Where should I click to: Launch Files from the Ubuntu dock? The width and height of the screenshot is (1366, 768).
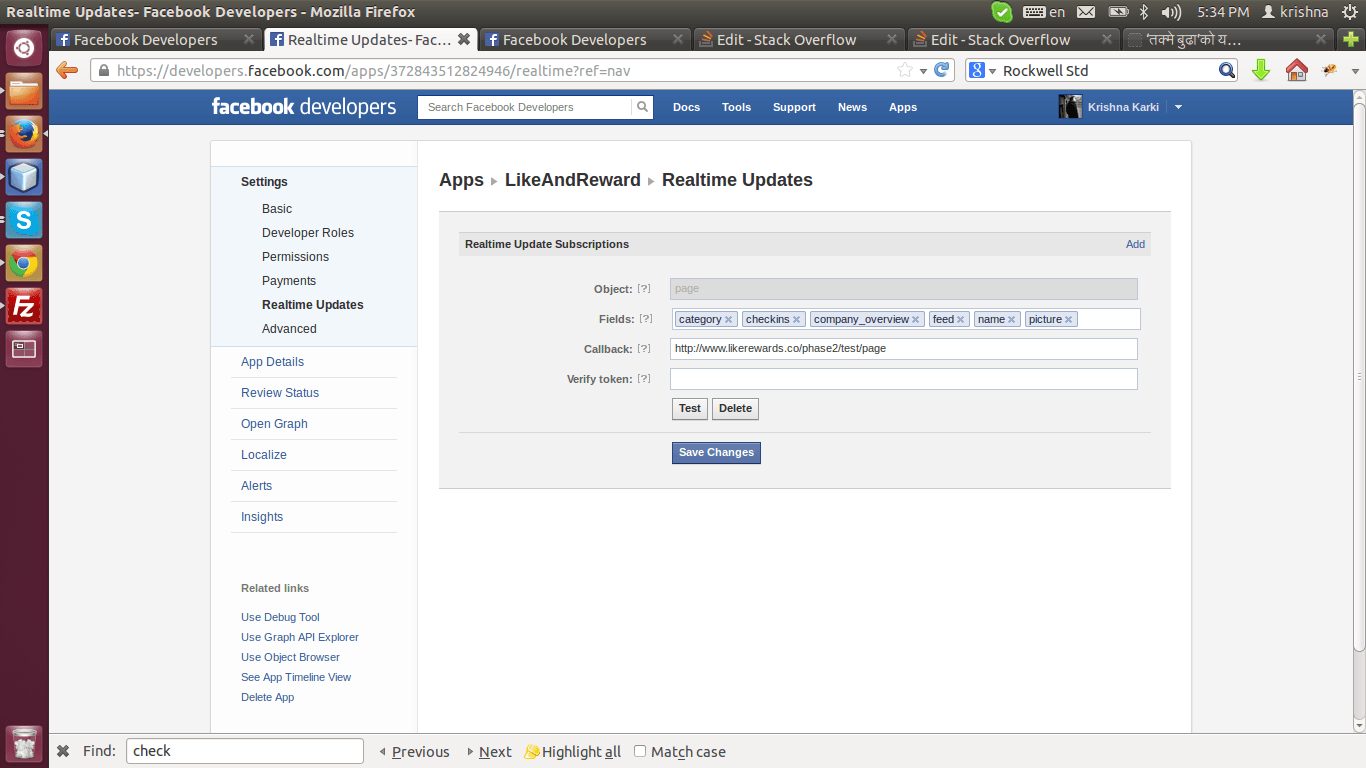click(24, 91)
